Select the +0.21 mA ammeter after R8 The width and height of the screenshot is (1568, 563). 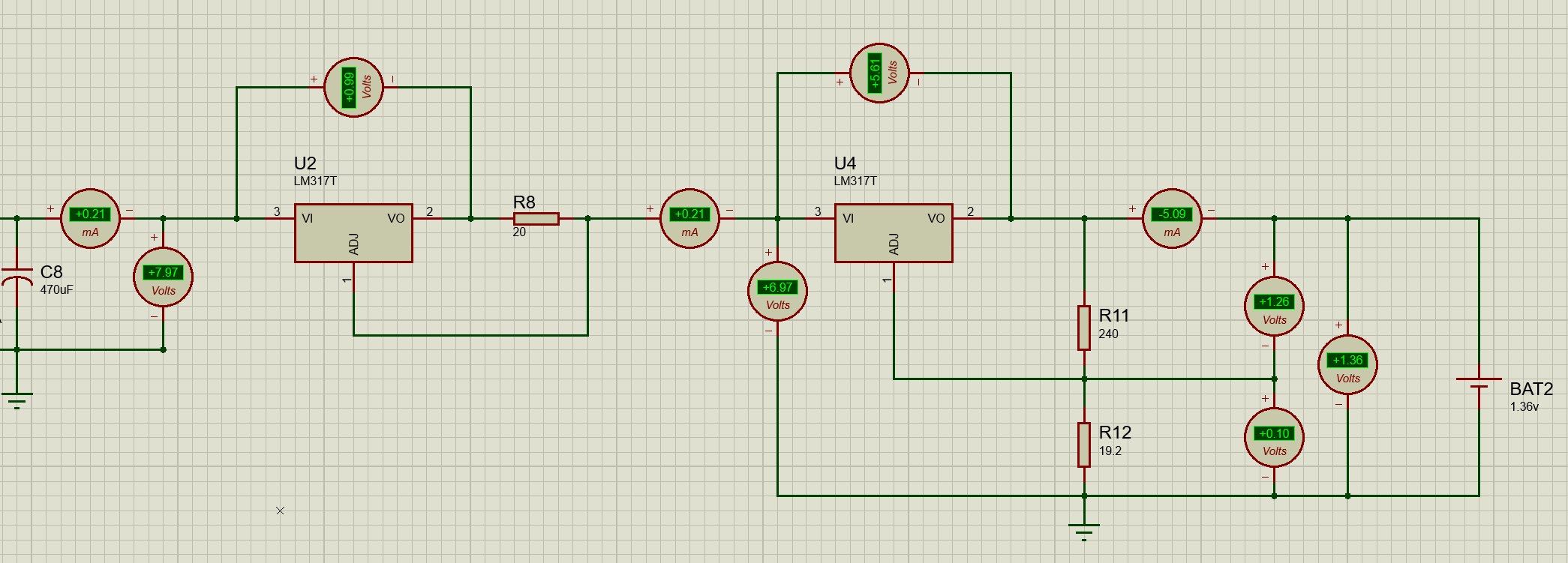pos(689,219)
